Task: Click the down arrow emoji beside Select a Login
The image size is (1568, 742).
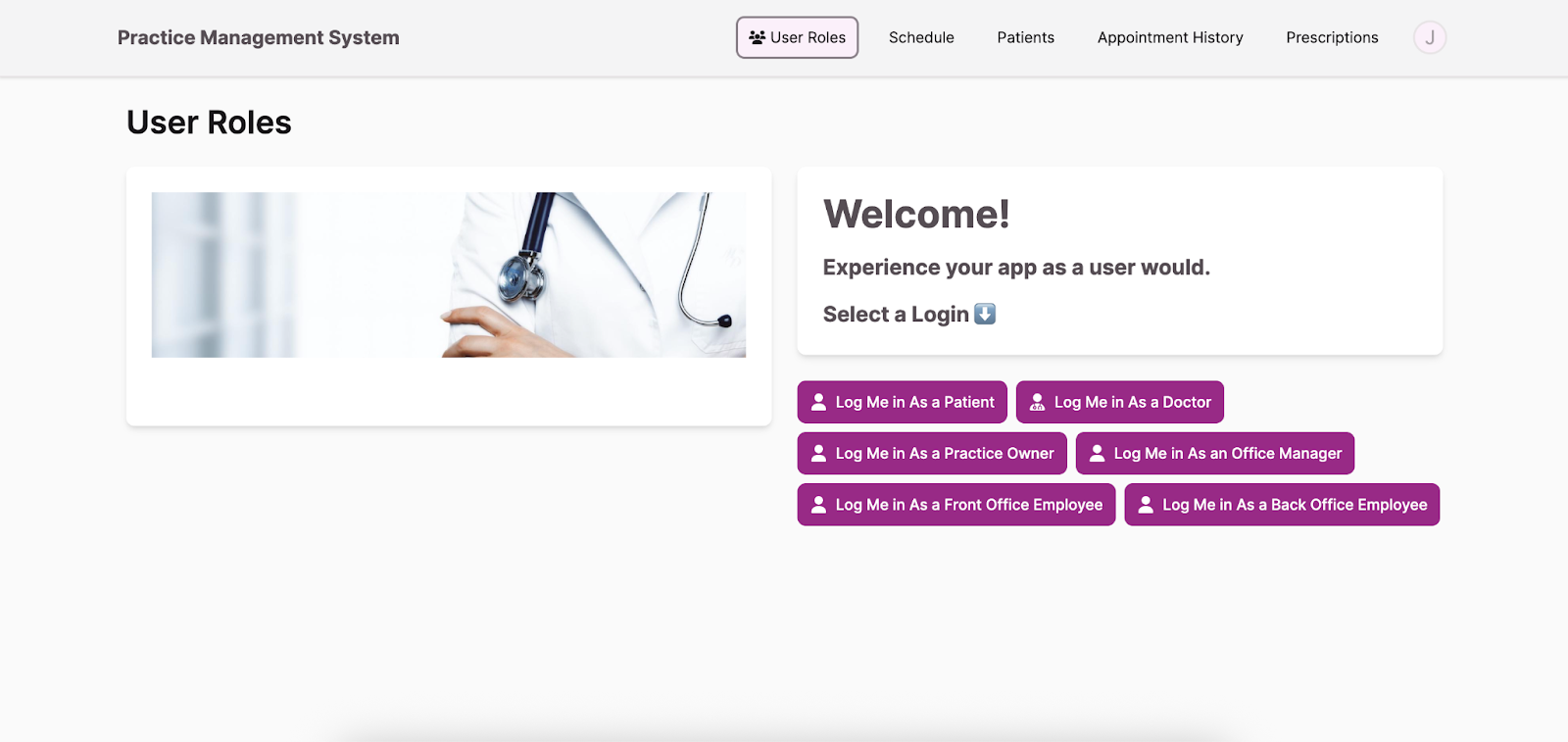Action: click(985, 314)
